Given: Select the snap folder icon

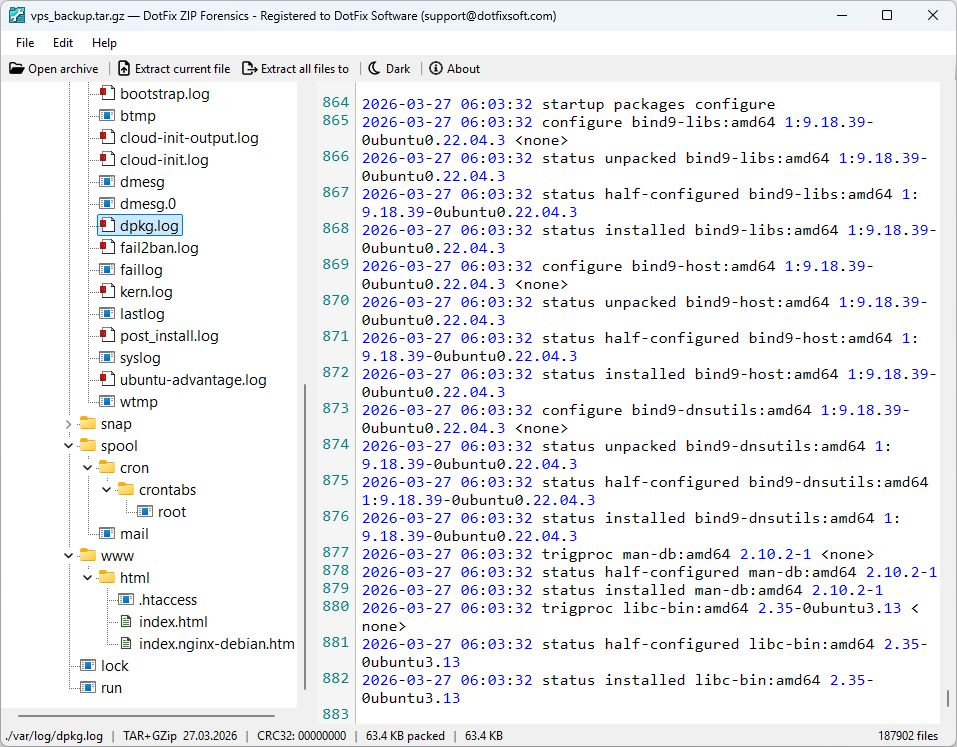Looking at the screenshot, I should click(x=88, y=423).
